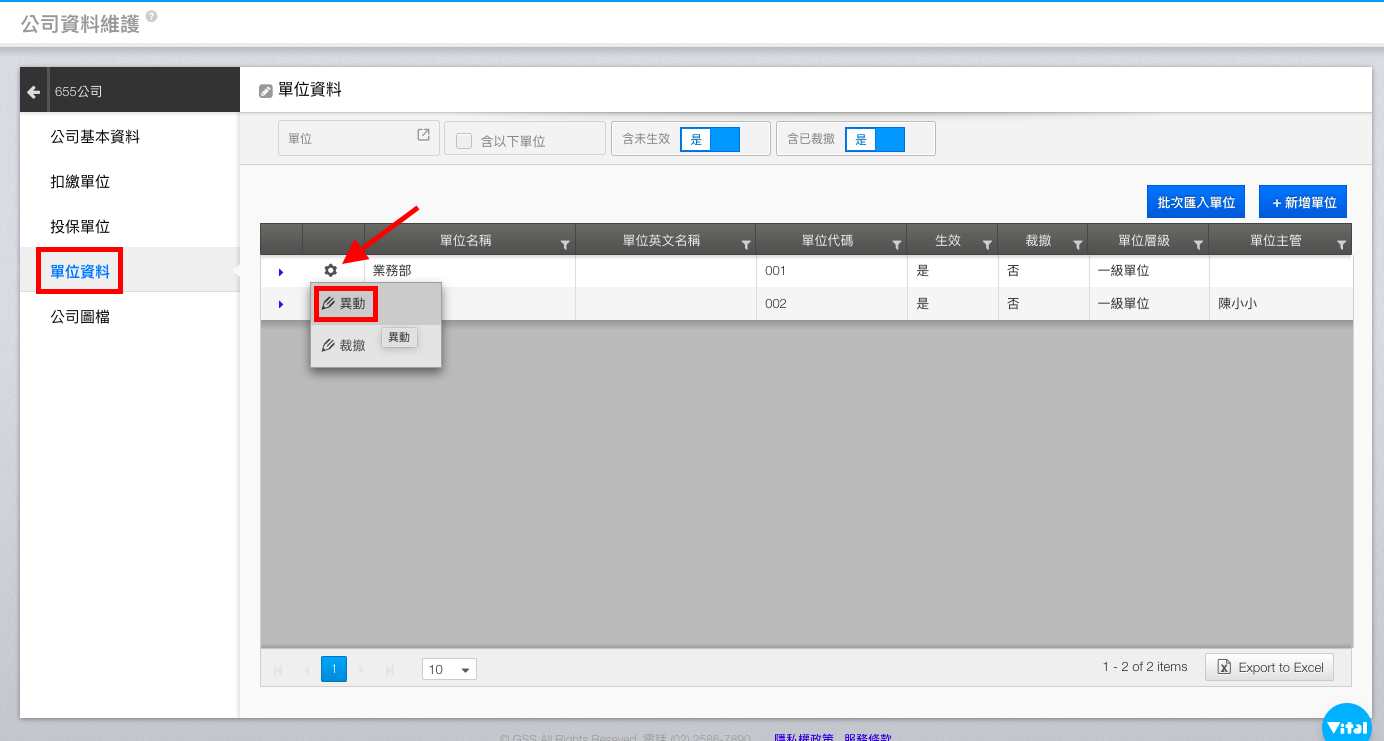Select 異動 from the context menu
The width and height of the screenshot is (1384, 741).
(346, 303)
